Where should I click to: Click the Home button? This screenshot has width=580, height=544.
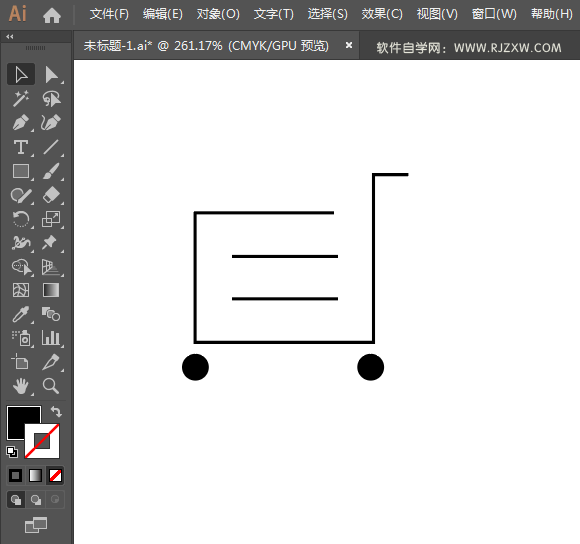52,15
